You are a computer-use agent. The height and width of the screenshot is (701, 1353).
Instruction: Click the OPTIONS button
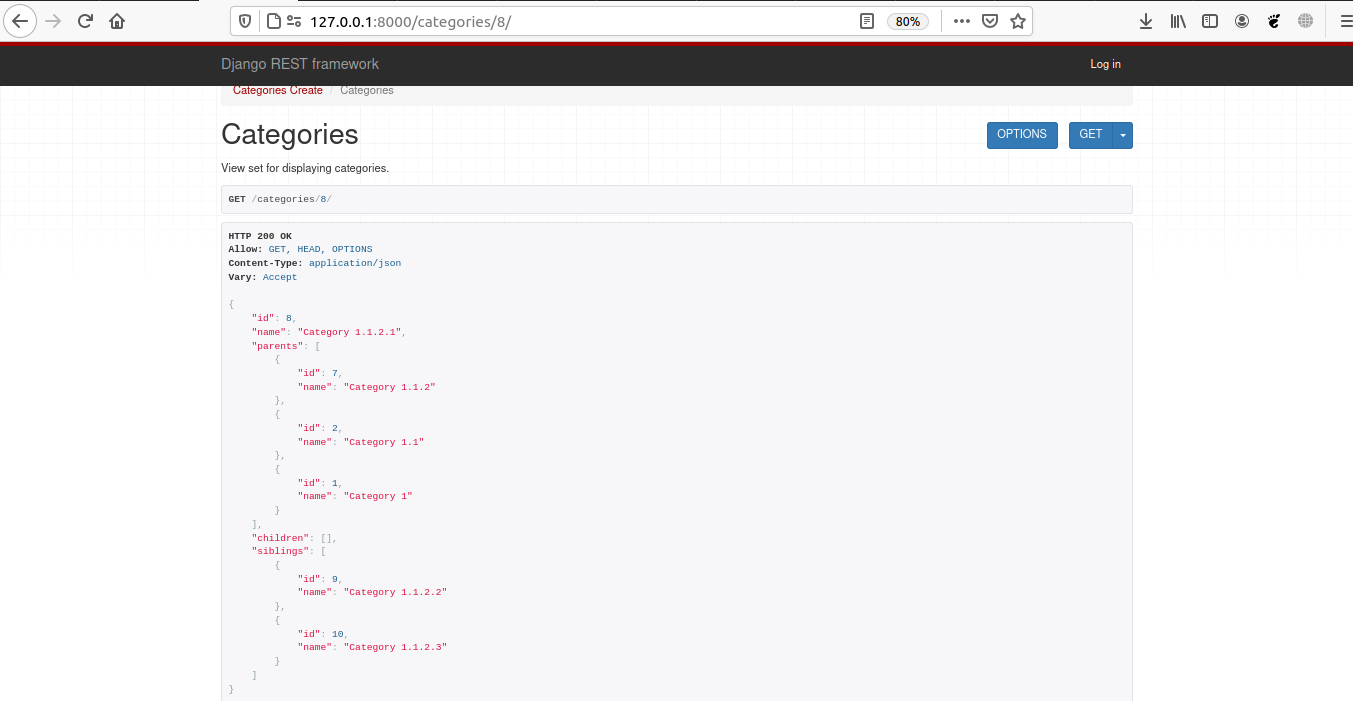(x=1022, y=135)
